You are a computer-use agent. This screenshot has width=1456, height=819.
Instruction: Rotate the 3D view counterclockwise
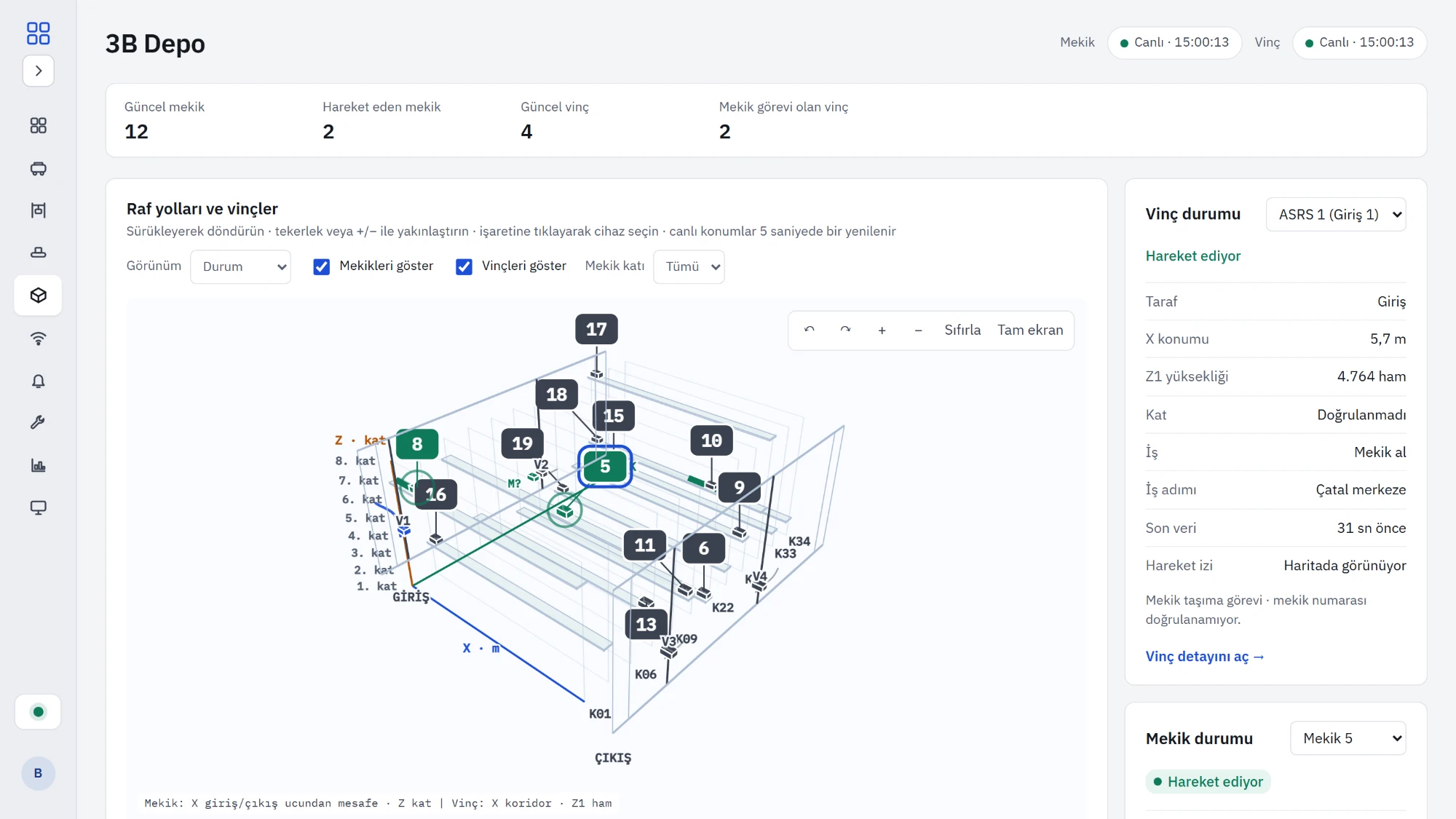(x=810, y=330)
